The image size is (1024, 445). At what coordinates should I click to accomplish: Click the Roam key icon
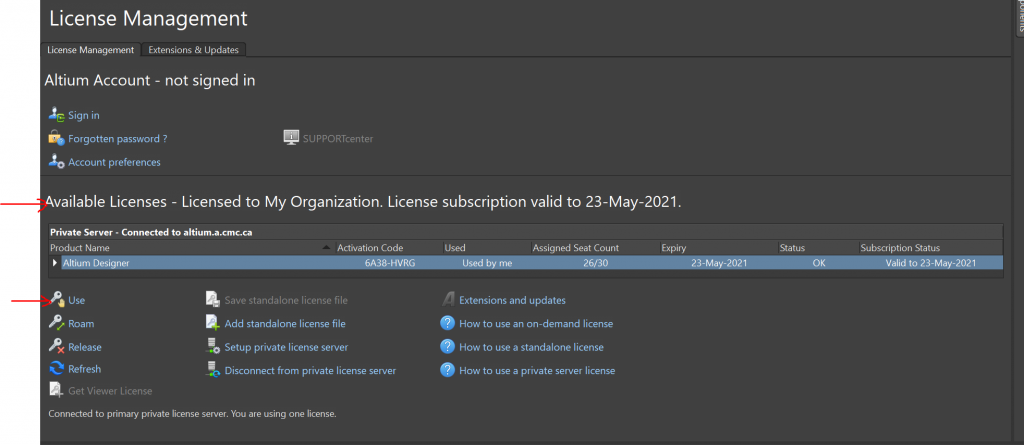[x=57, y=323]
